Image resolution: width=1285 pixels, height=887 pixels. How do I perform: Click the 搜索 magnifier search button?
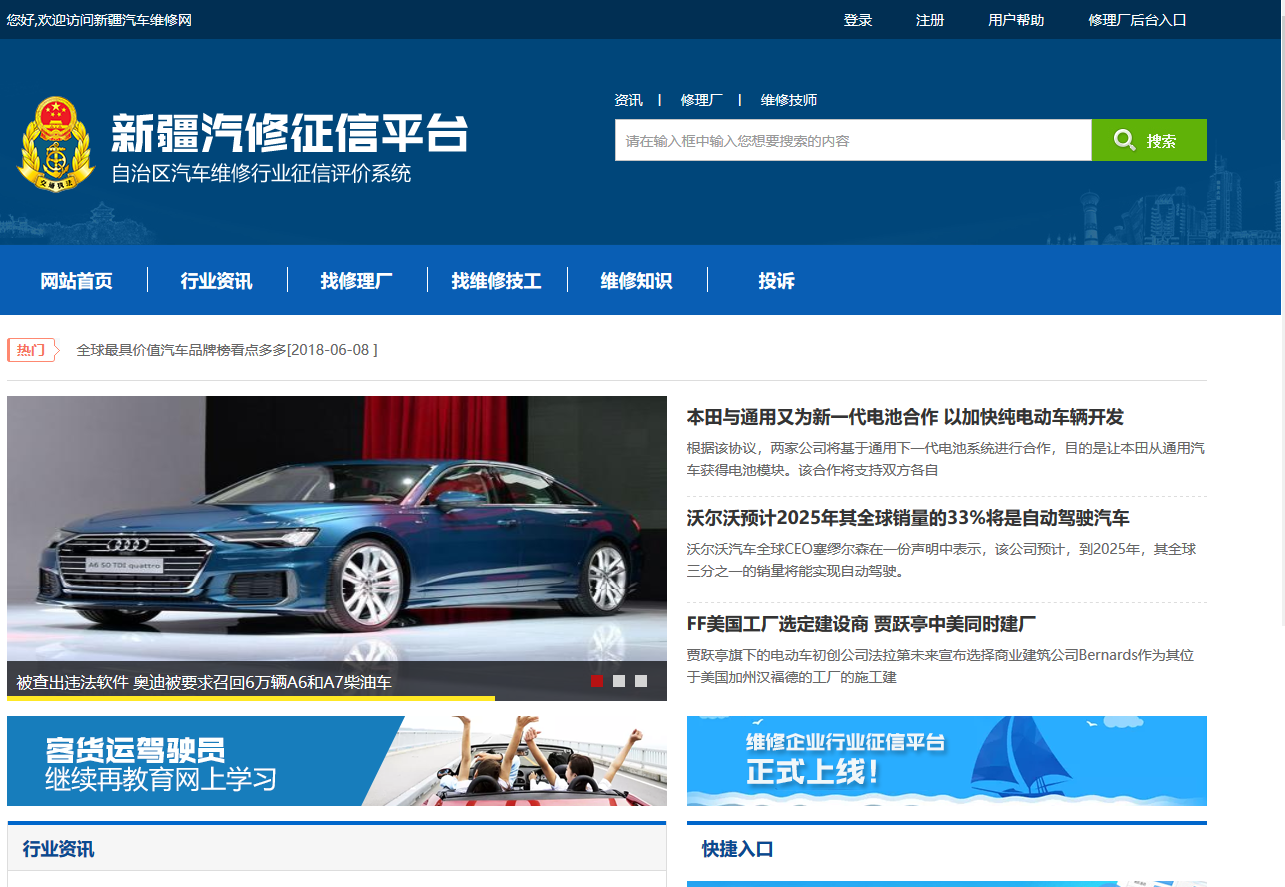click(1149, 140)
